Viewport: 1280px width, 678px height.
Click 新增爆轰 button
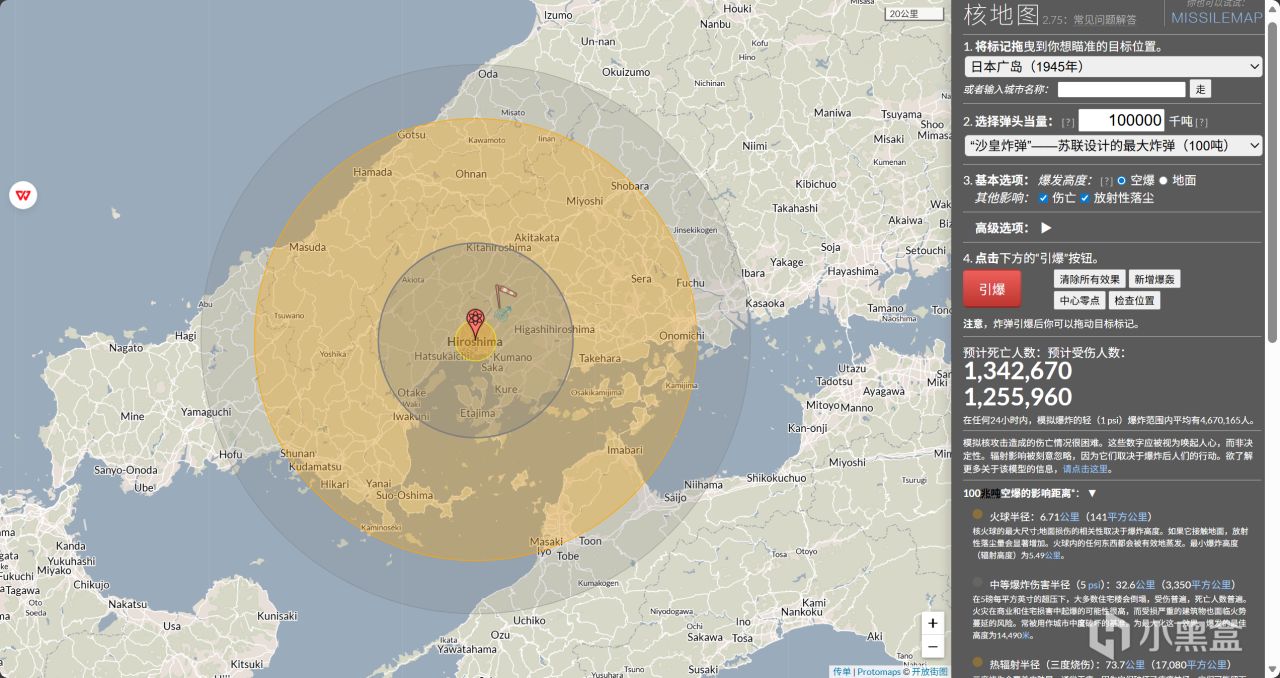1154,279
